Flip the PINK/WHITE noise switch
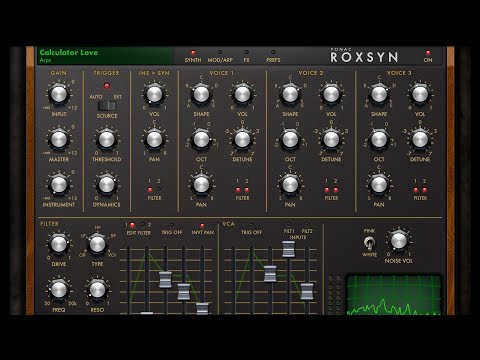480x360 pixels. coord(369,243)
